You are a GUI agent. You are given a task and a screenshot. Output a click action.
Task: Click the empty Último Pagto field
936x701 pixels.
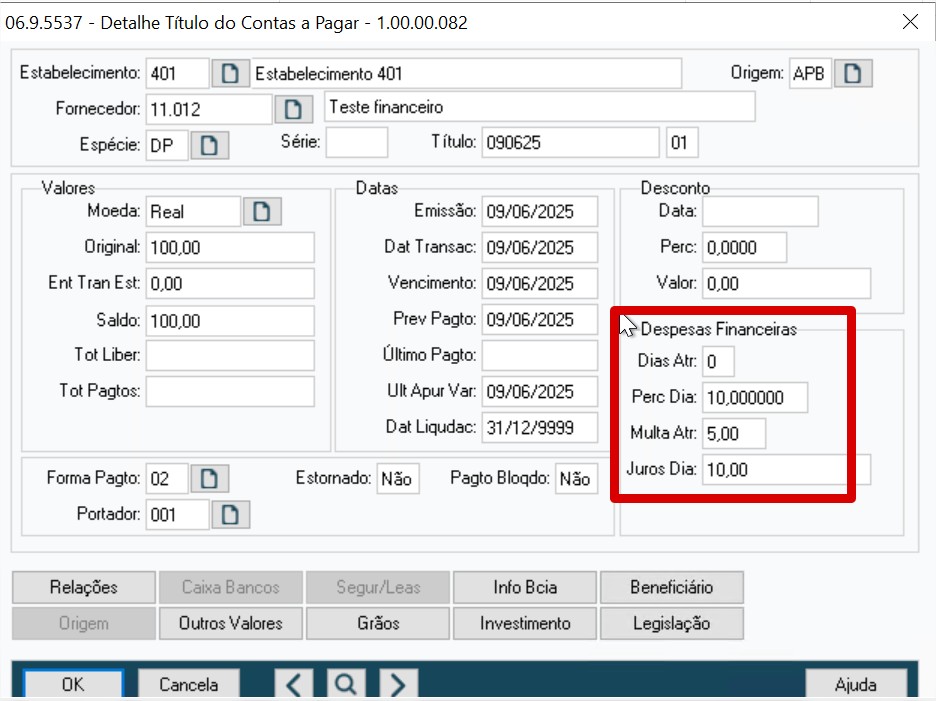point(540,355)
